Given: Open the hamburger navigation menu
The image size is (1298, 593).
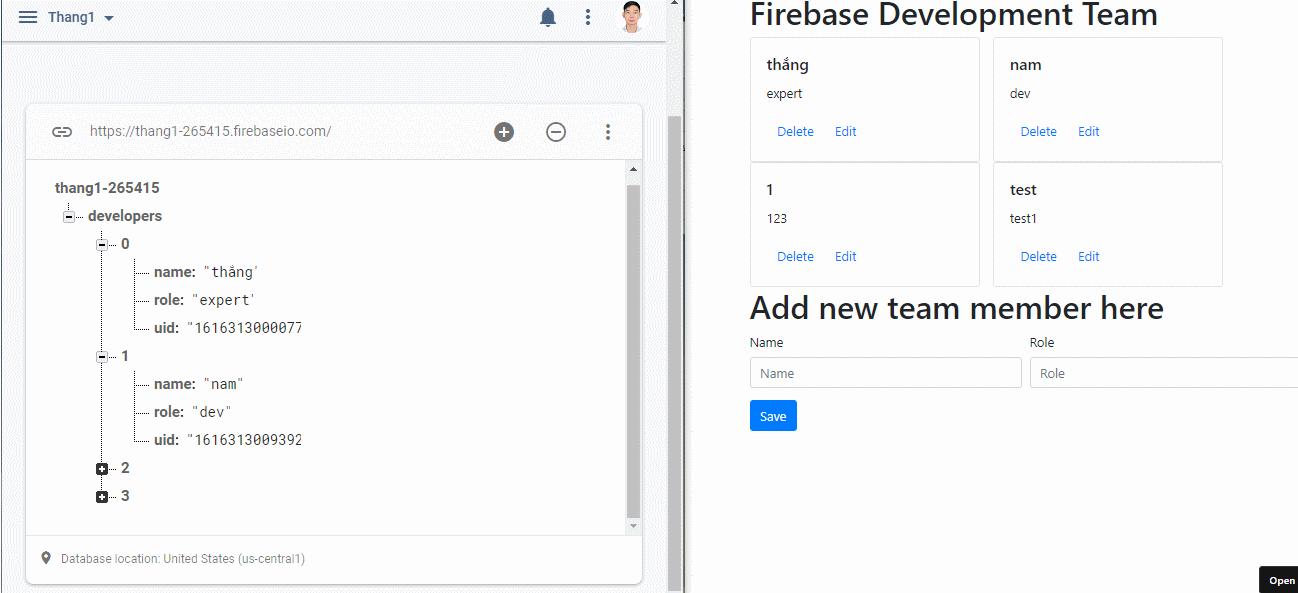Looking at the screenshot, I should 28,18.
